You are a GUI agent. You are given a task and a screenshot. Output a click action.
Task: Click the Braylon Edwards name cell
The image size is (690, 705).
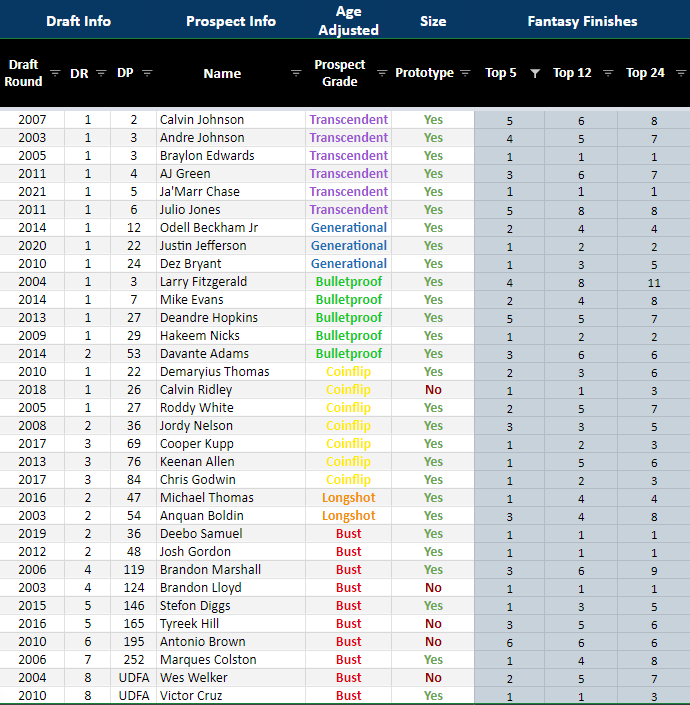click(231, 156)
